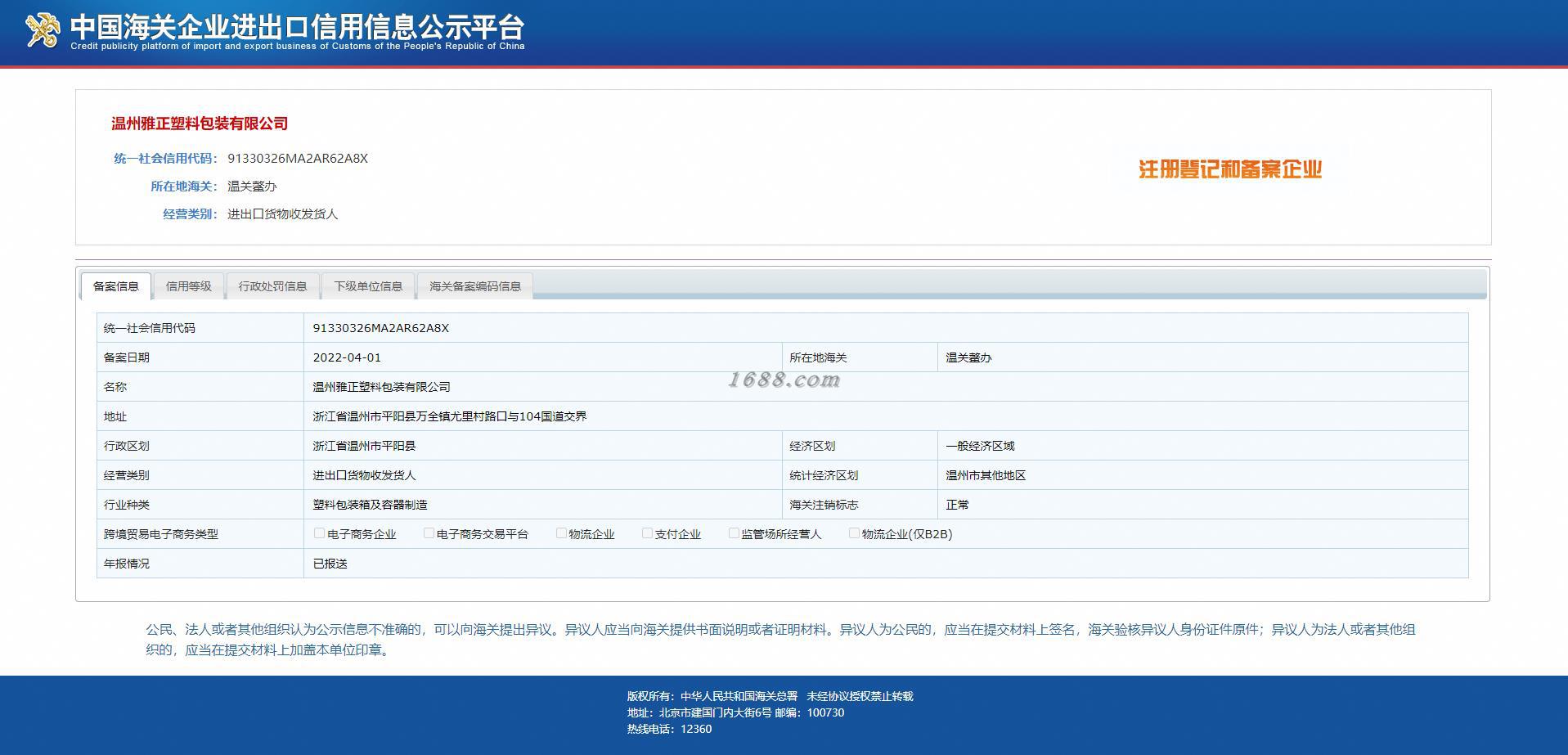The height and width of the screenshot is (755, 1568).
Task: Click the China Customs key emblem logo
Action: point(43,31)
